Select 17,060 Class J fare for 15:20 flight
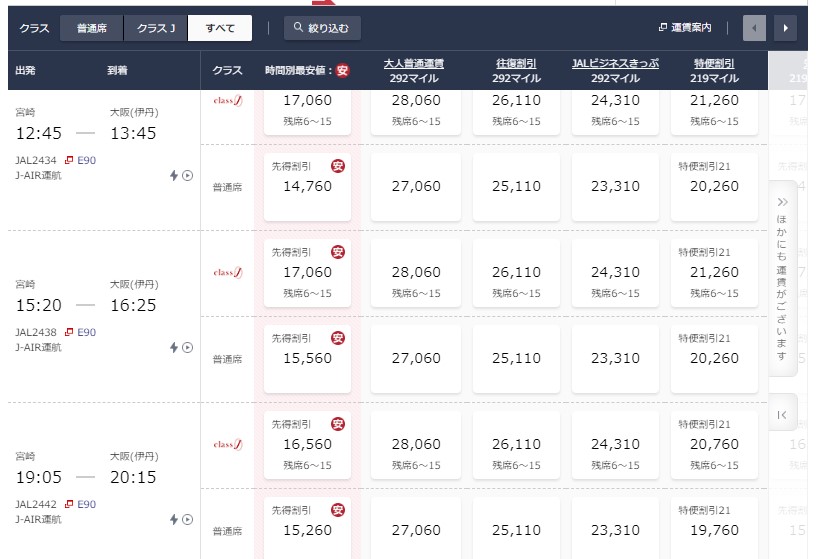821x559 pixels. [307, 273]
